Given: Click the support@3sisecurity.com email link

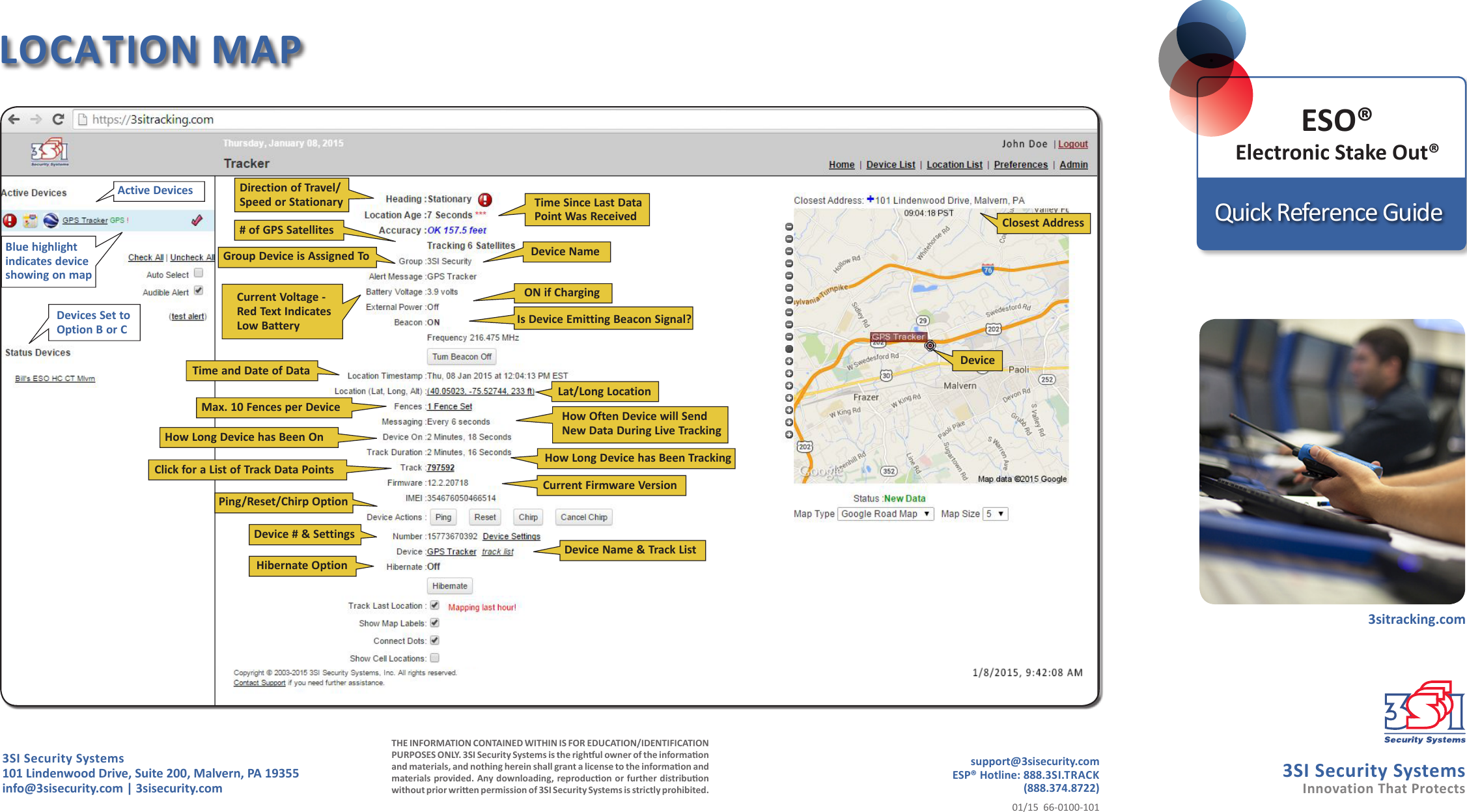Looking at the screenshot, I should coord(1035,761).
